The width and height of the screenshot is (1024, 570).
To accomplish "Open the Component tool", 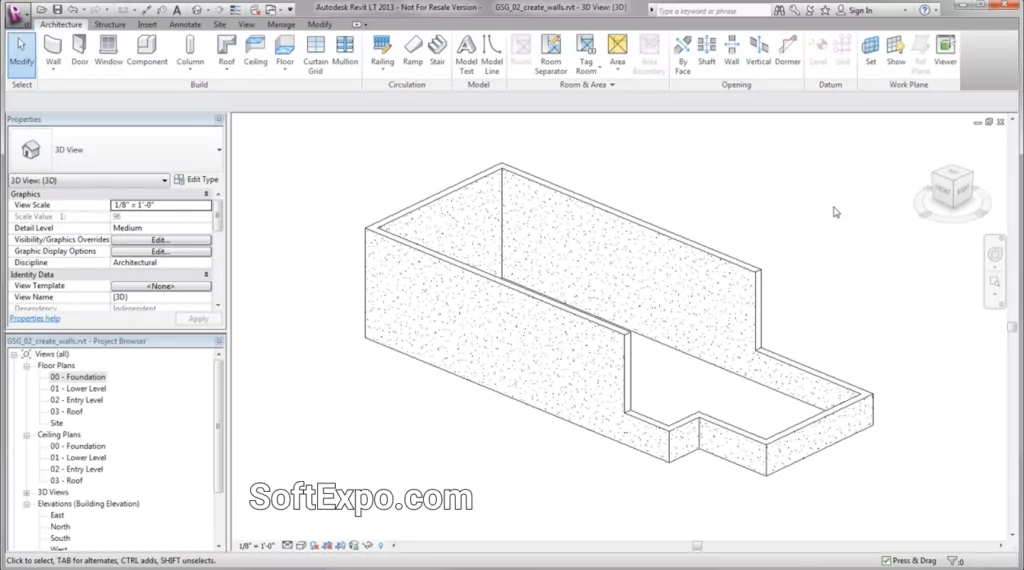I will click(147, 50).
